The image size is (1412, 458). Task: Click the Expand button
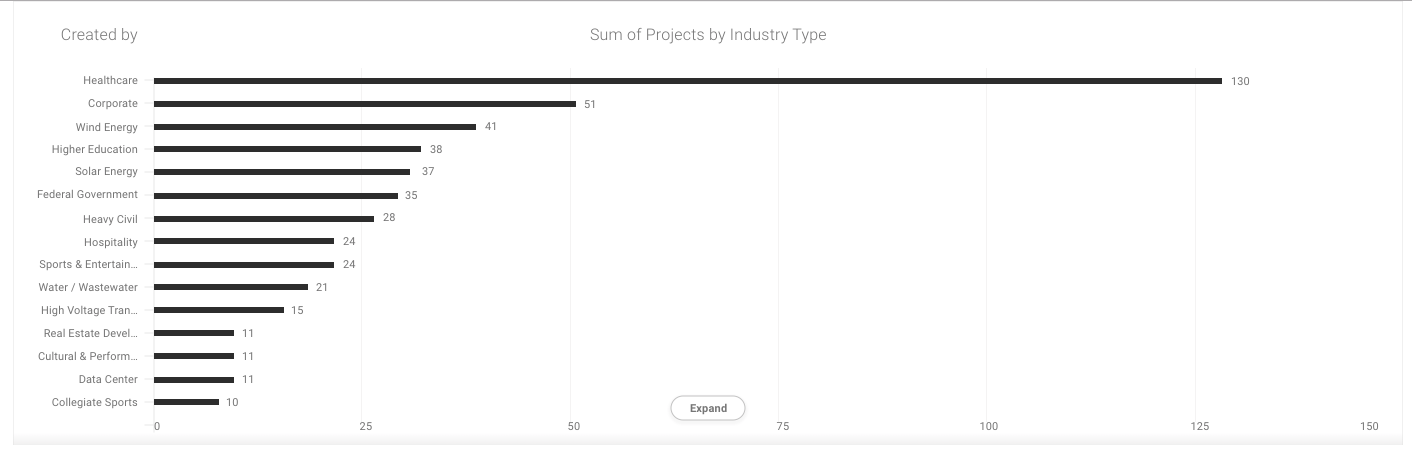pyautogui.click(x=707, y=408)
